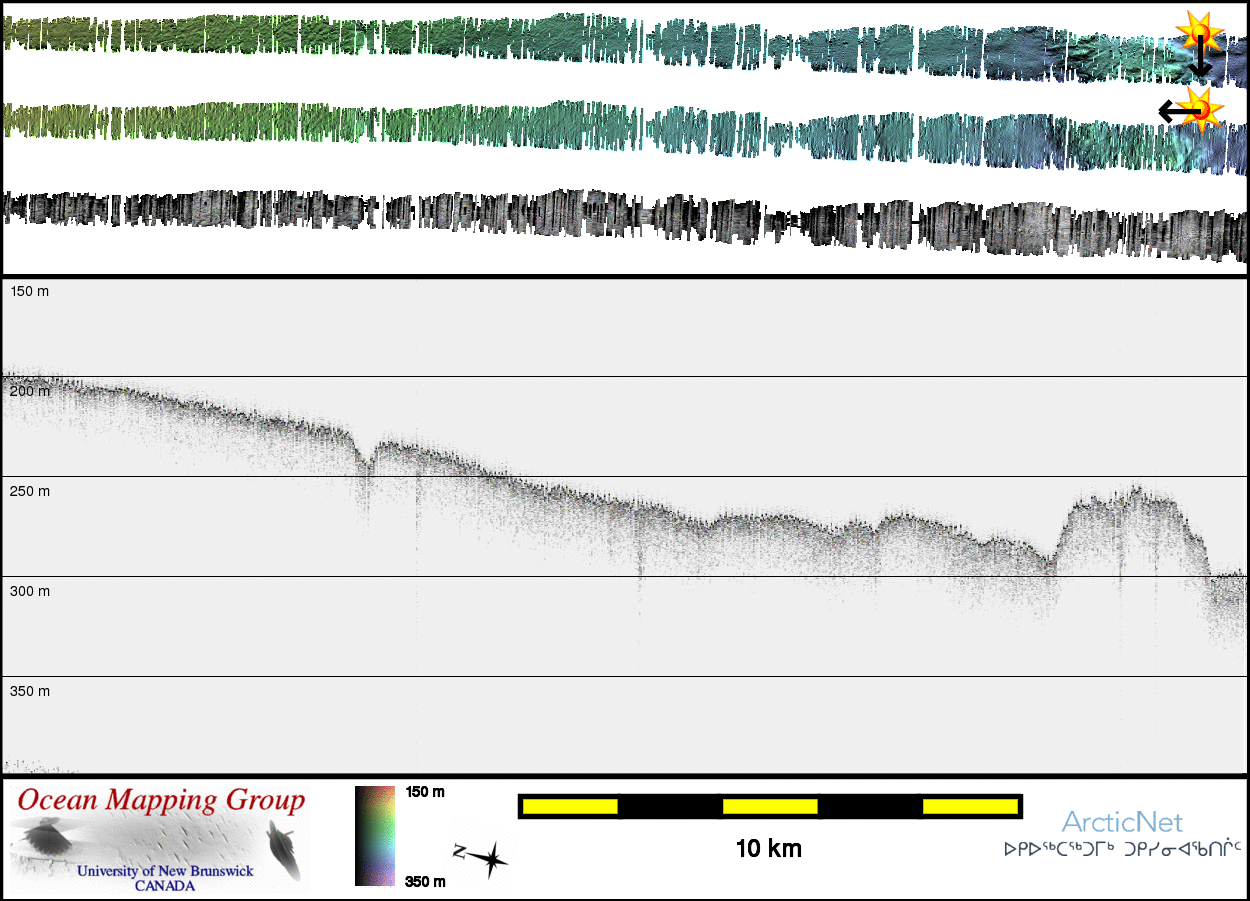Click the Ocean Mapping Group title
This screenshot has width=1250, height=901.
coord(161,800)
